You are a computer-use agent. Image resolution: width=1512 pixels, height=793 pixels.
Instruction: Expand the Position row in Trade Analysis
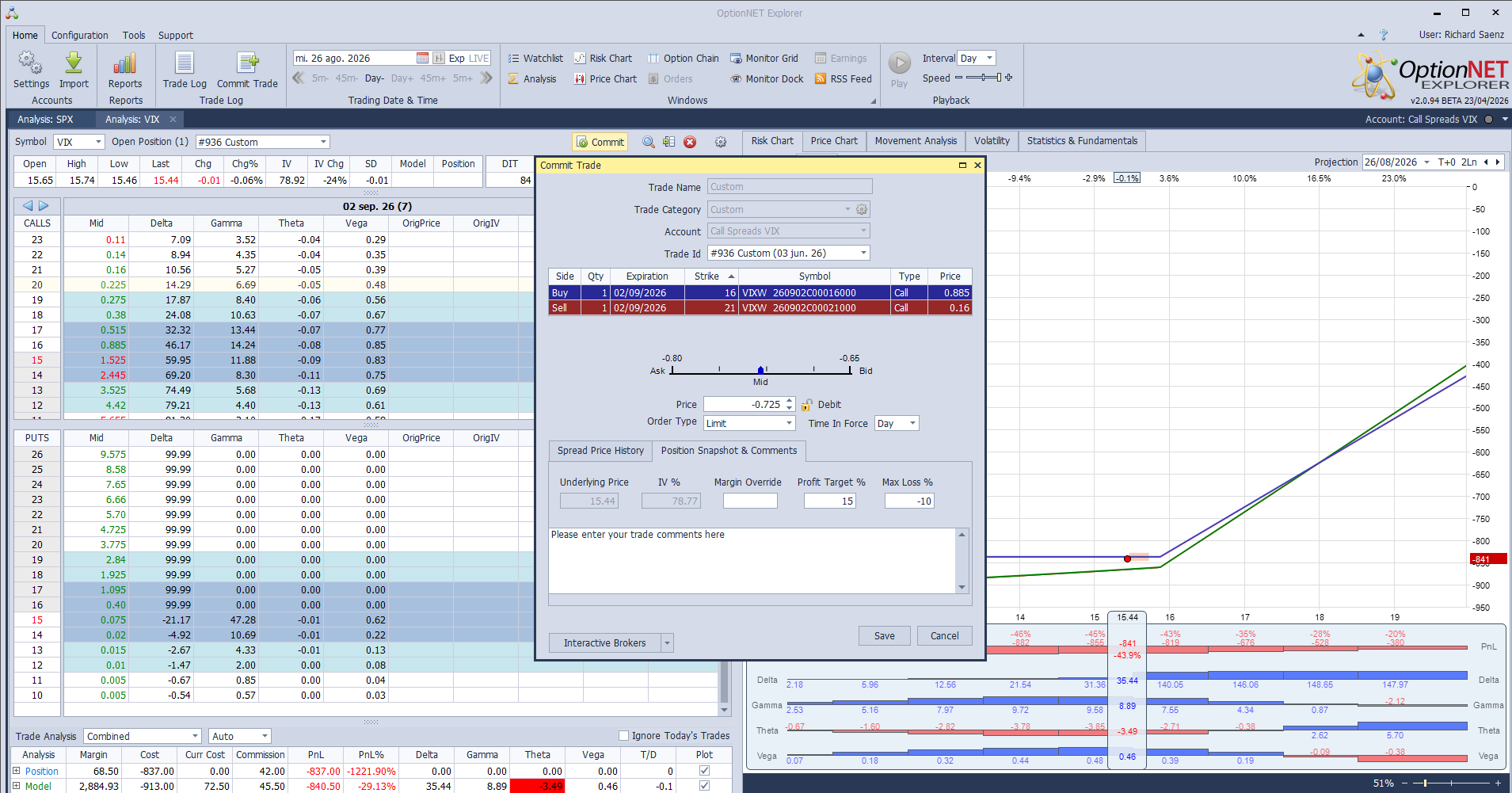point(17,771)
